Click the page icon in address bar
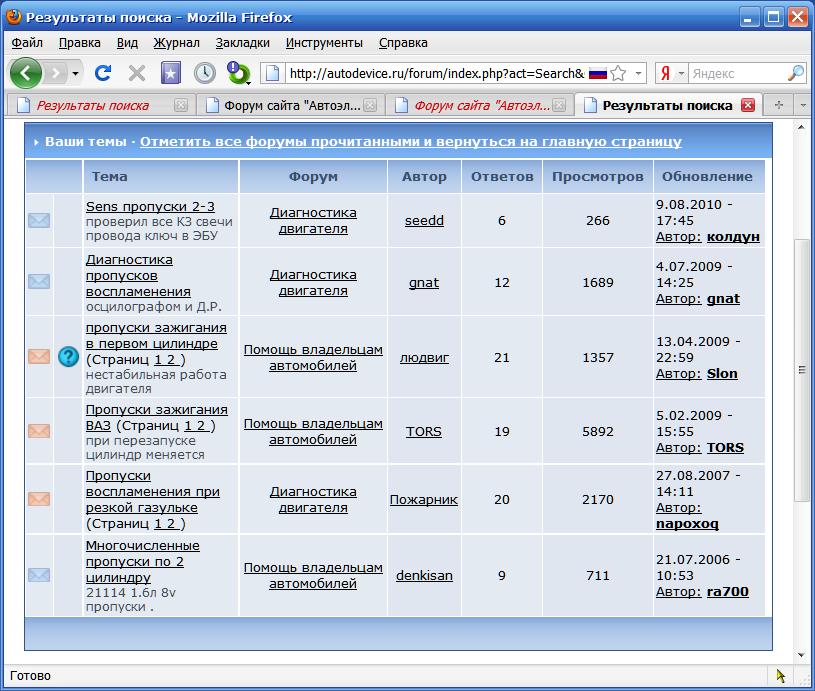Image resolution: width=815 pixels, height=691 pixels. click(272, 73)
